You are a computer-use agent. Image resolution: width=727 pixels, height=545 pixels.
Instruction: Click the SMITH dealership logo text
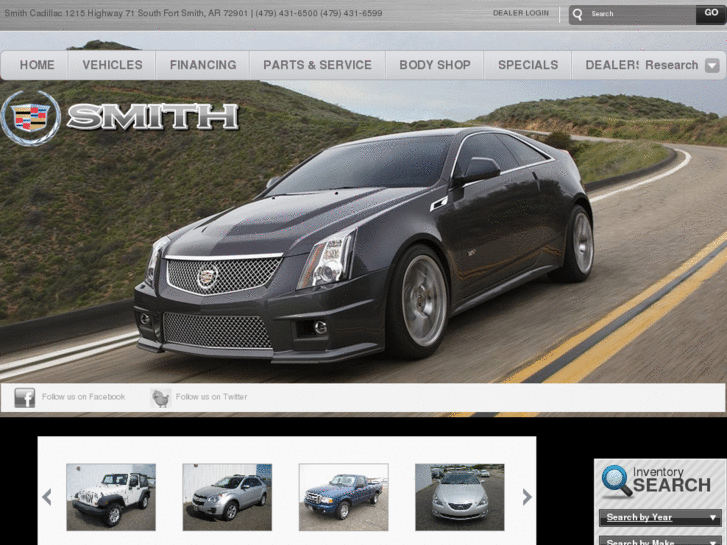[x=153, y=116]
